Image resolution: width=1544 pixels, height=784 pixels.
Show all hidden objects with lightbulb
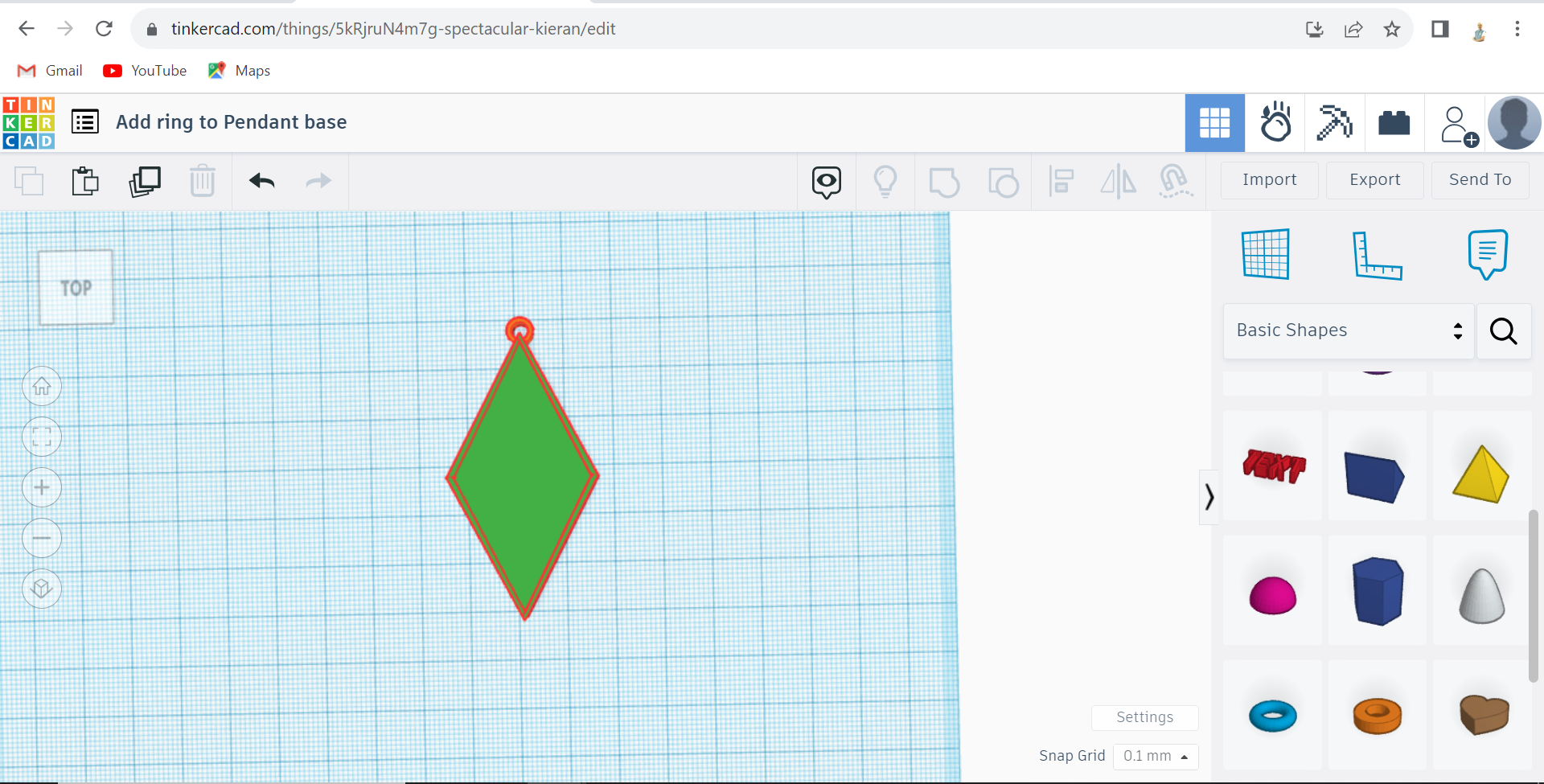(x=885, y=182)
